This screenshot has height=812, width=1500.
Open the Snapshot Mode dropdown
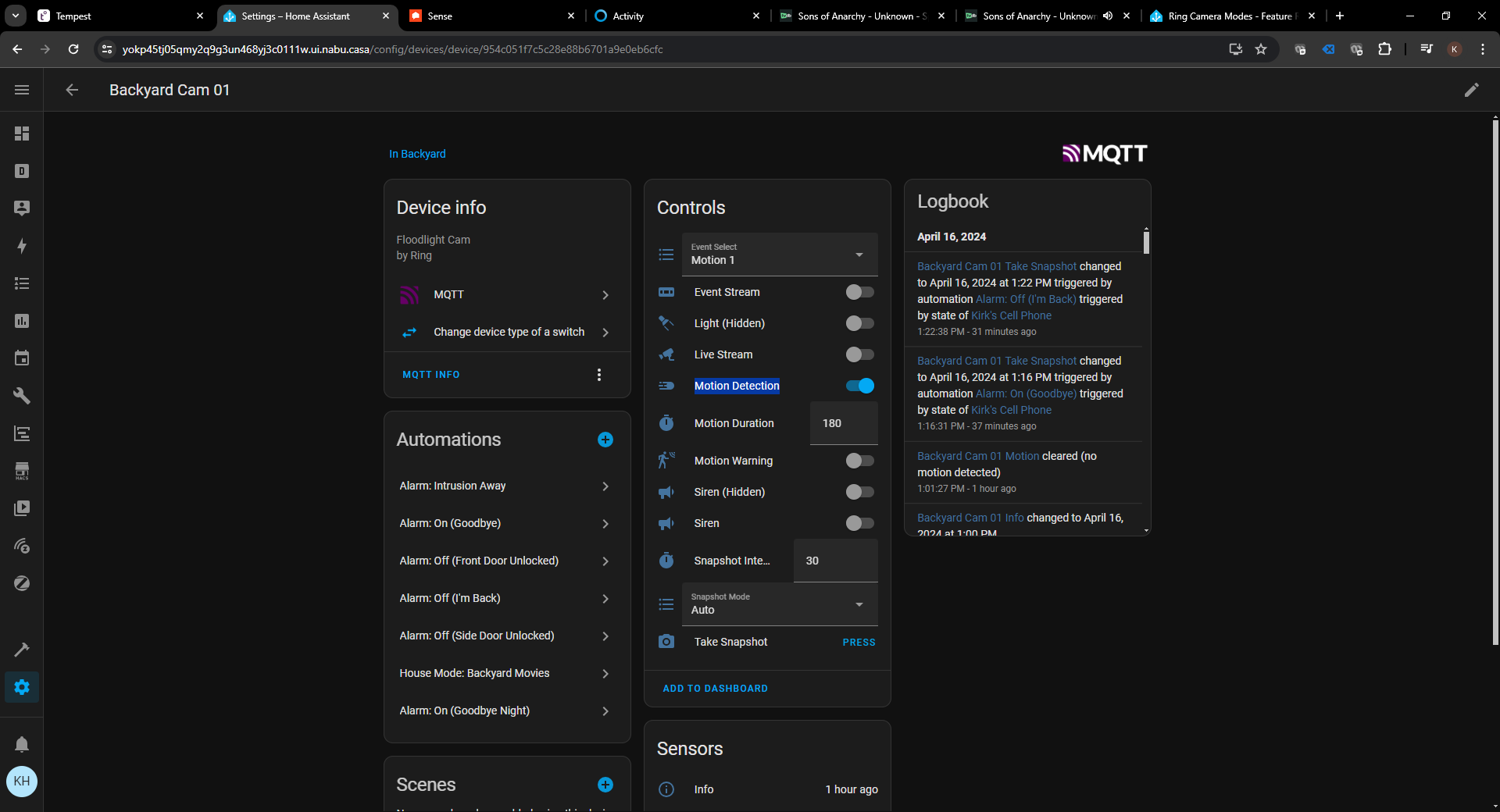pyautogui.click(x=779, y=604)
